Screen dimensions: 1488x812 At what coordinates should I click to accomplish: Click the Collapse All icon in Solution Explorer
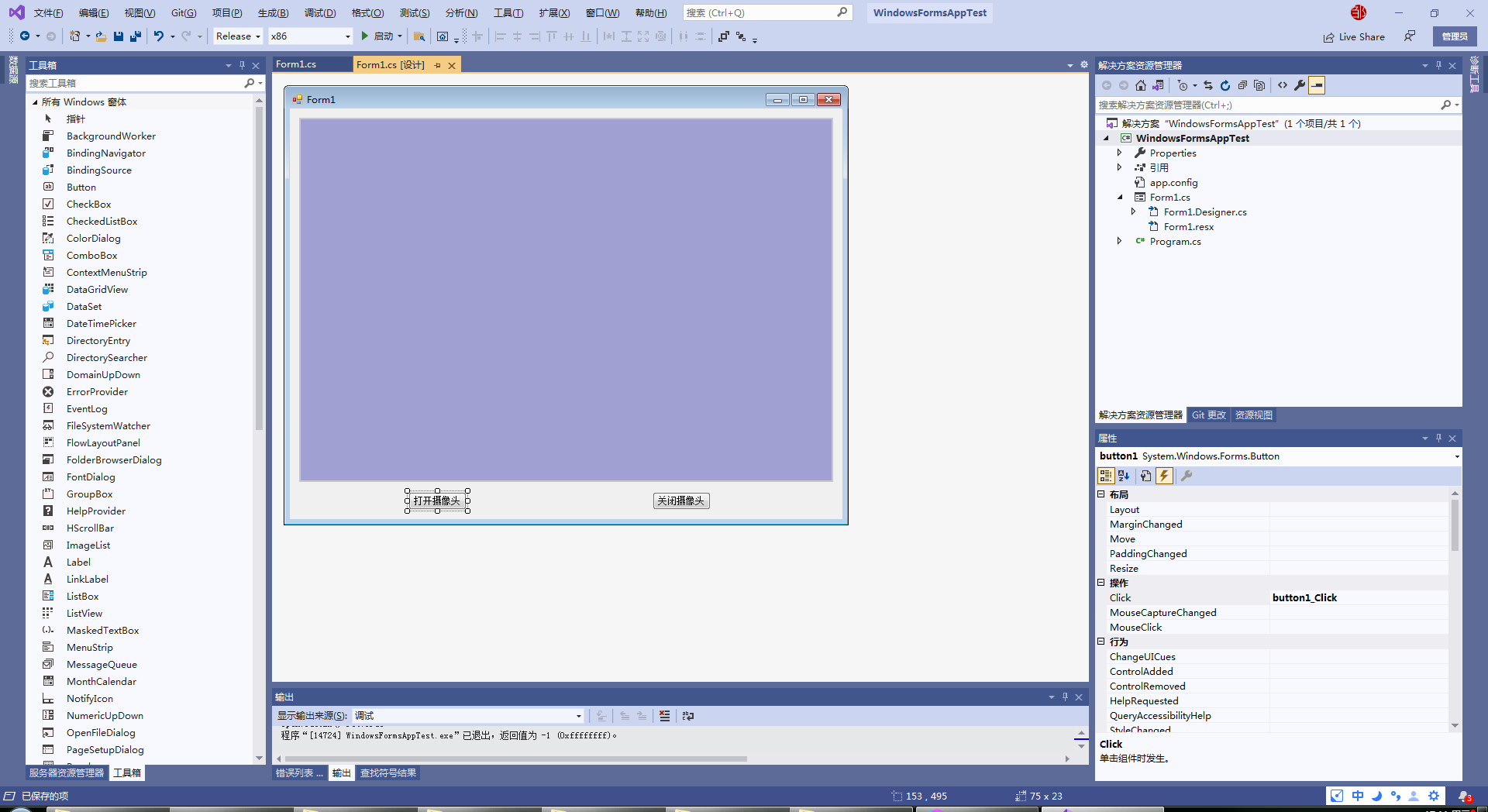point(1242,85)
